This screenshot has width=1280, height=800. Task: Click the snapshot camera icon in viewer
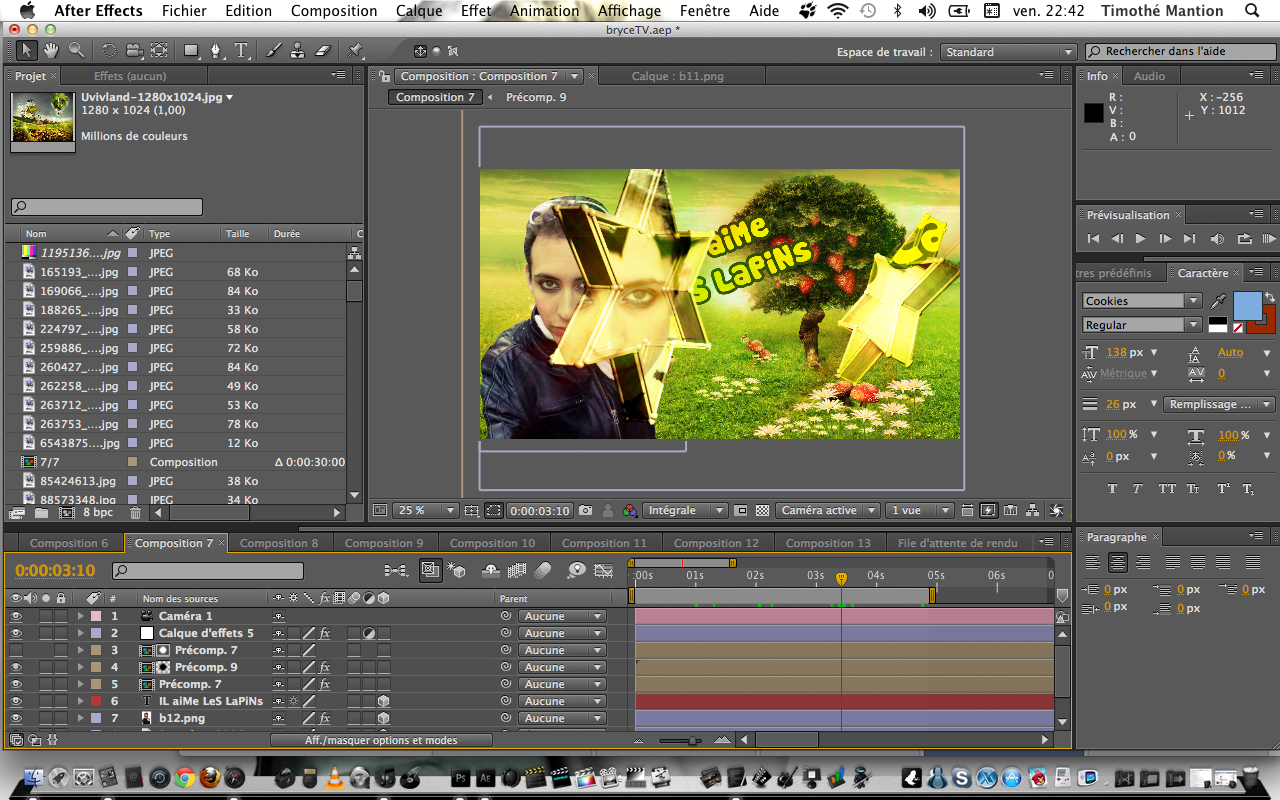point(586,510)
